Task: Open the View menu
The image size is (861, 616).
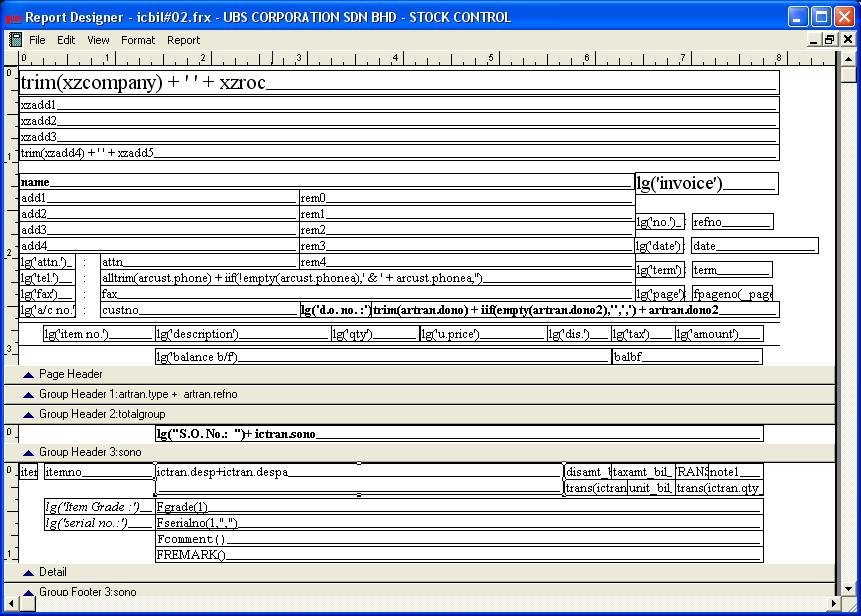Action: [98, 40]
